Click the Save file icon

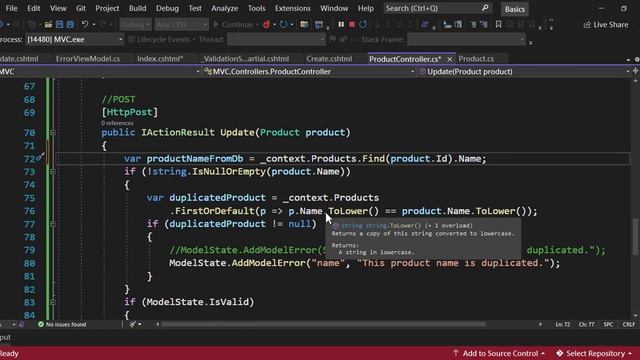[x=59, y=24]
